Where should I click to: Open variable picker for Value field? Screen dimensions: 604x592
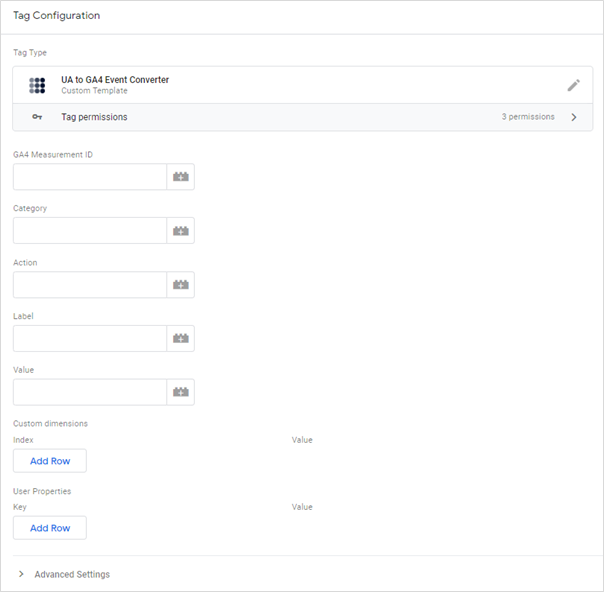coord(181,392)
